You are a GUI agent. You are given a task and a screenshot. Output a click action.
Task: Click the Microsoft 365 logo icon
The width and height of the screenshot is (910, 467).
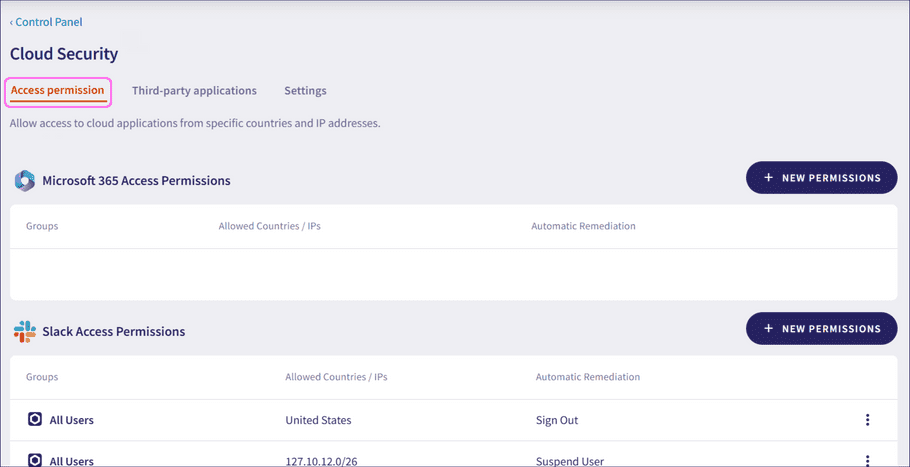click(24, 180)
